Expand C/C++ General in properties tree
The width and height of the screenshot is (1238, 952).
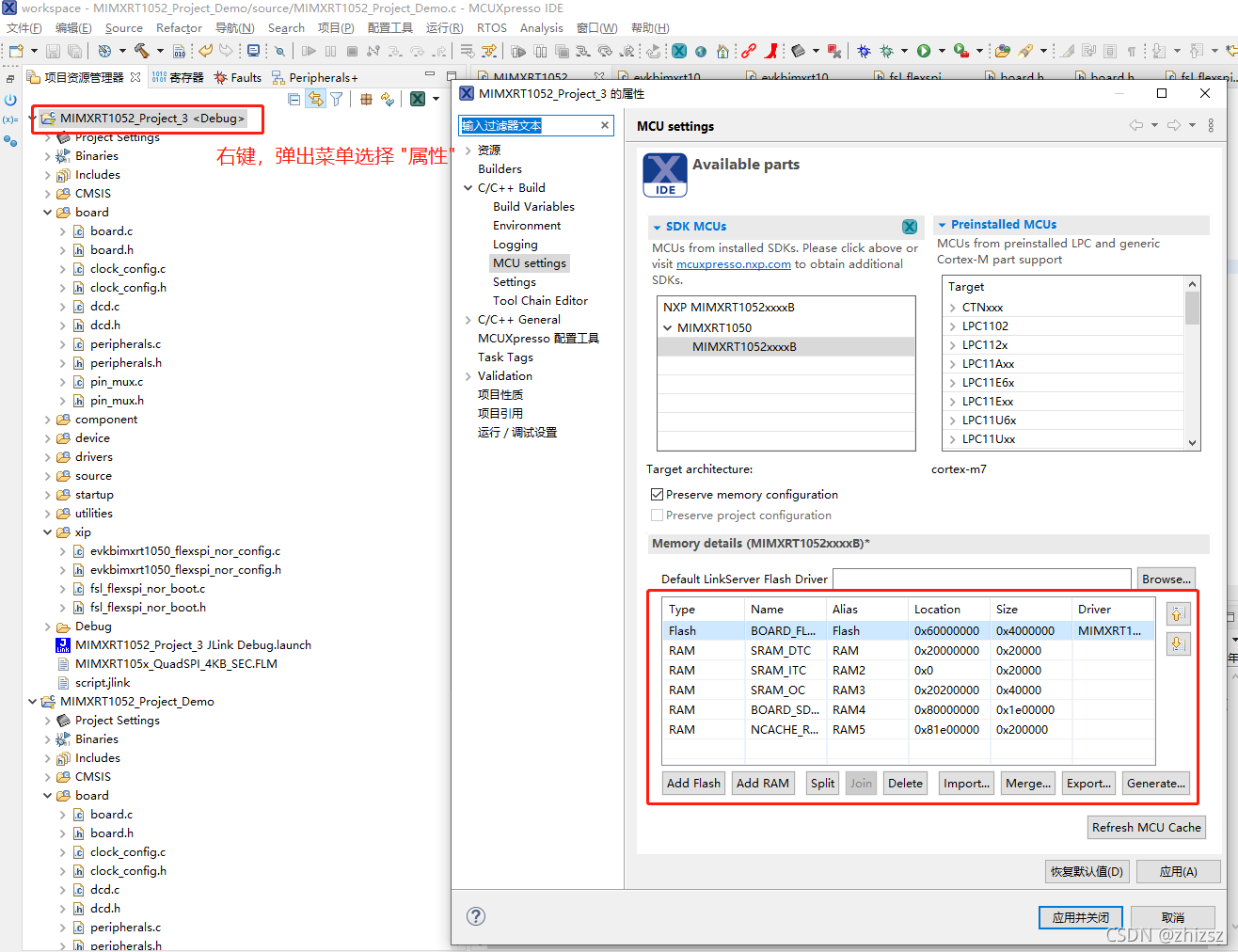tap(468, 320)
